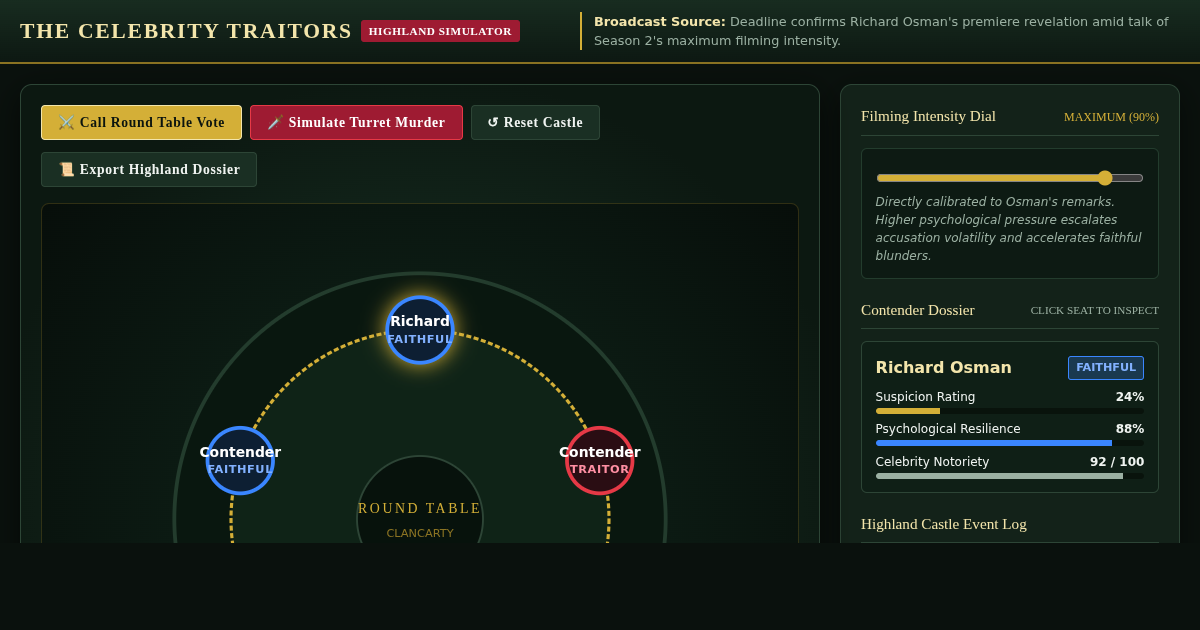The image size is (1200, 630).
Task: Click The Celebrity Traitors title
Action: click(186, 31)
